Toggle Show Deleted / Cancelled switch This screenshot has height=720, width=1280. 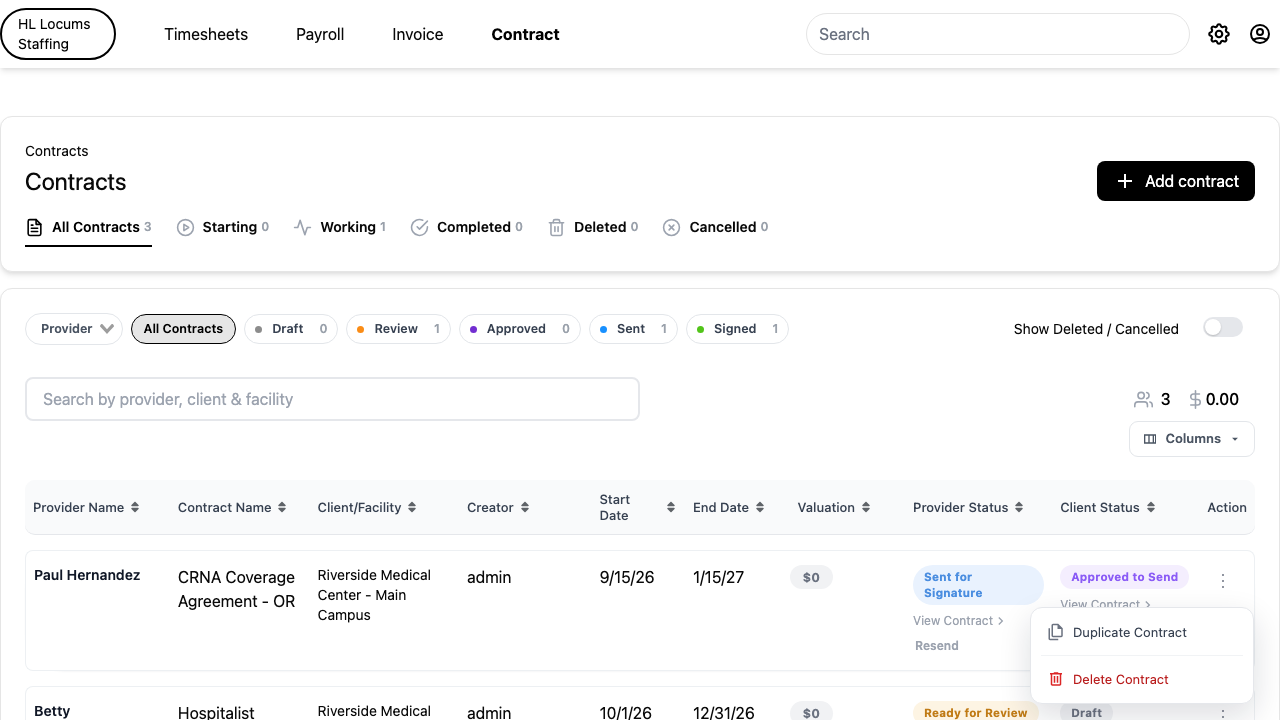point(1222,328)
